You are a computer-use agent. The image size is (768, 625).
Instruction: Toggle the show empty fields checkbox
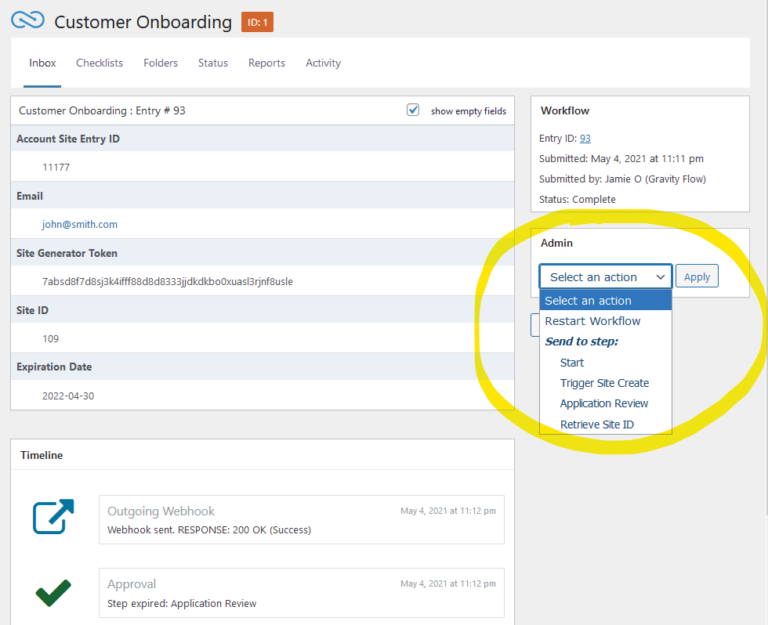pos(413,110)
